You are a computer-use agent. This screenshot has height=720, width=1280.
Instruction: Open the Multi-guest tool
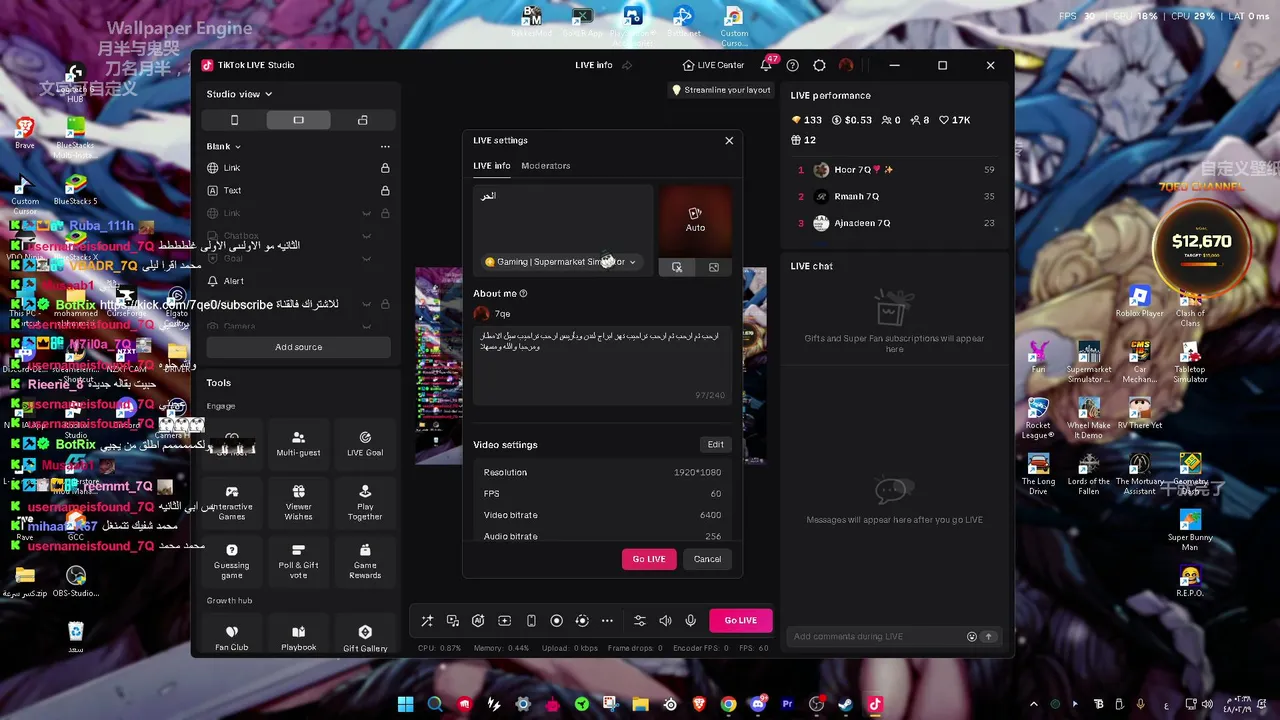pos(298,443)
